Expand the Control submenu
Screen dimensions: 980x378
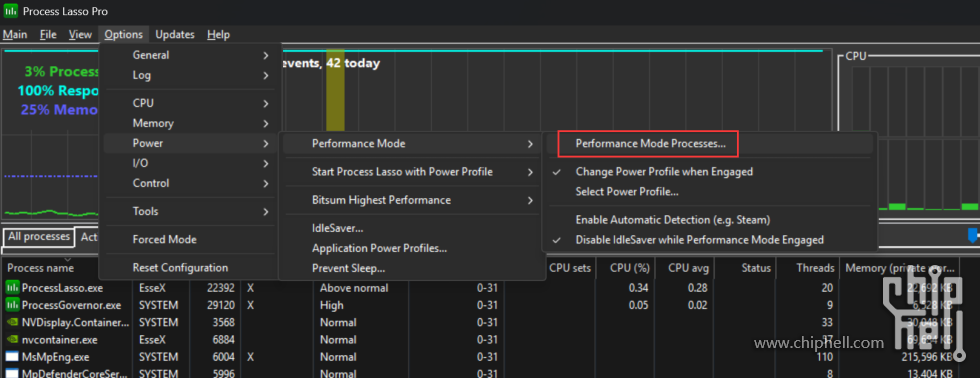pyautogui.click(x=189, y=184)
